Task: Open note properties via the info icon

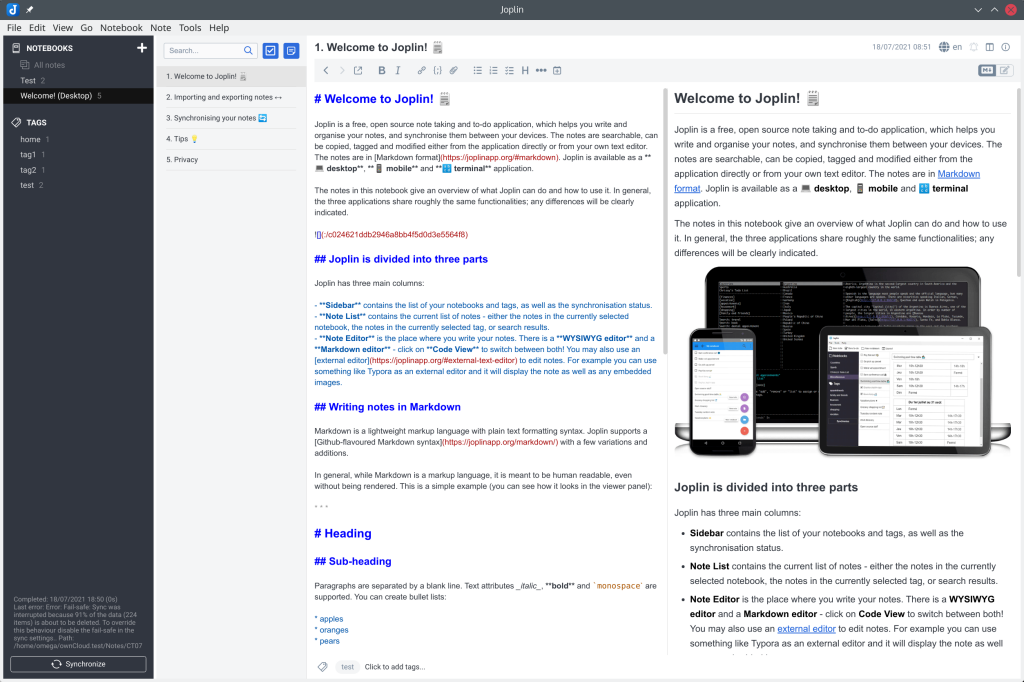Action: [x=1005, y=47]
